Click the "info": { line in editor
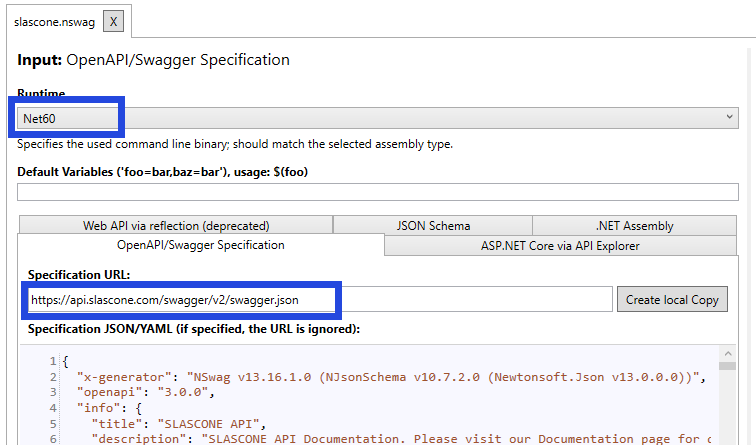The width and height of the screenshot is (756, 445). [x=109, y=408]
